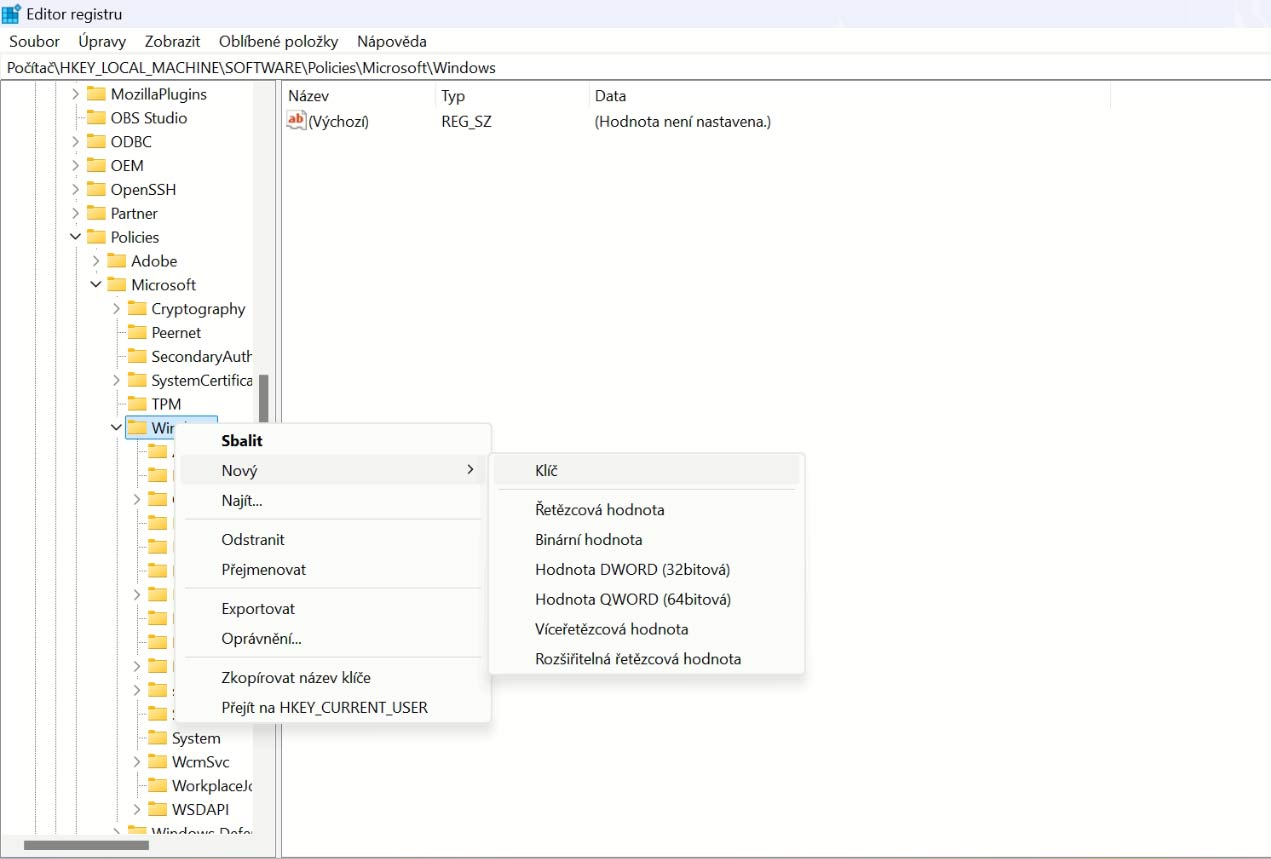Click Oprávnění... in the context menu
This screenshot has width=1271, height=859.
[261, 639]
